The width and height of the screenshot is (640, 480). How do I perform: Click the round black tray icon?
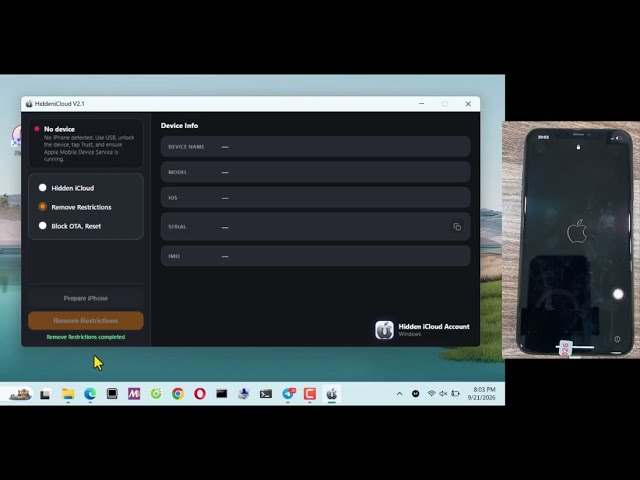coord(416,393)
